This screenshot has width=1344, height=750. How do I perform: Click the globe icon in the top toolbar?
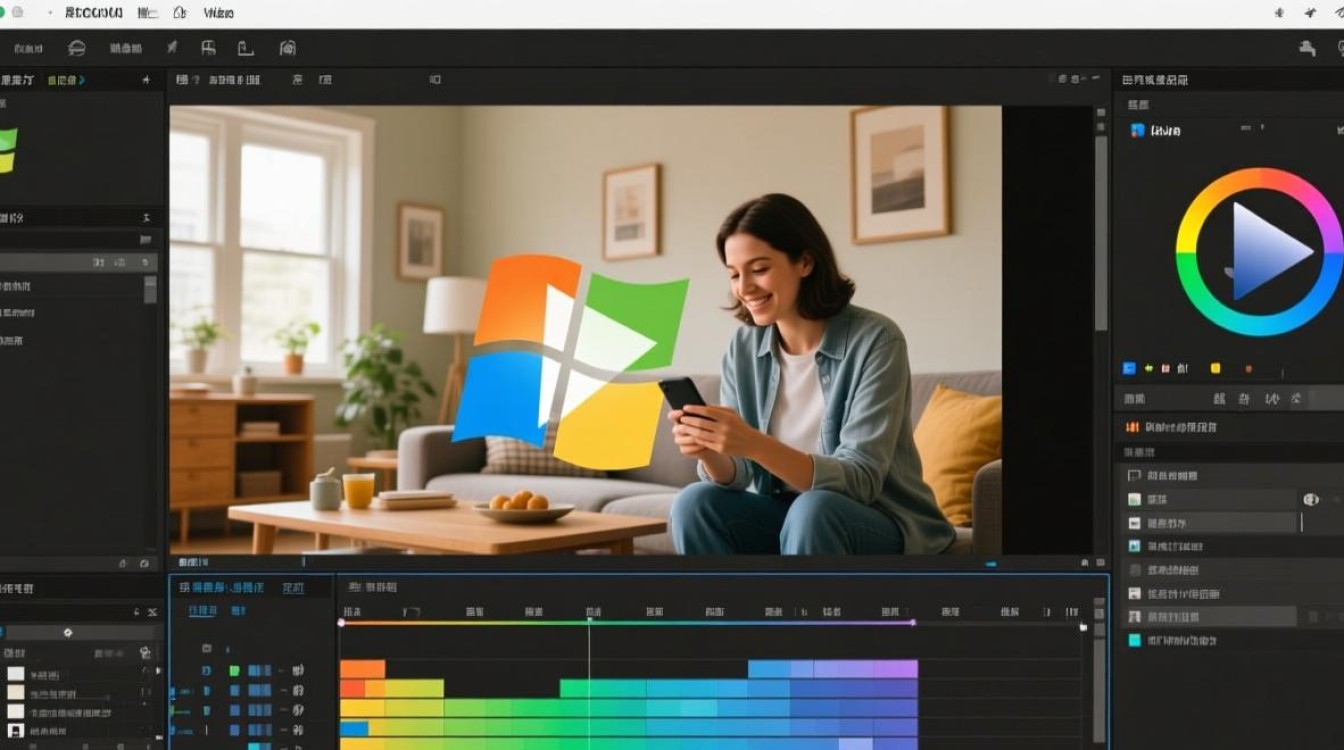[76, 48]
